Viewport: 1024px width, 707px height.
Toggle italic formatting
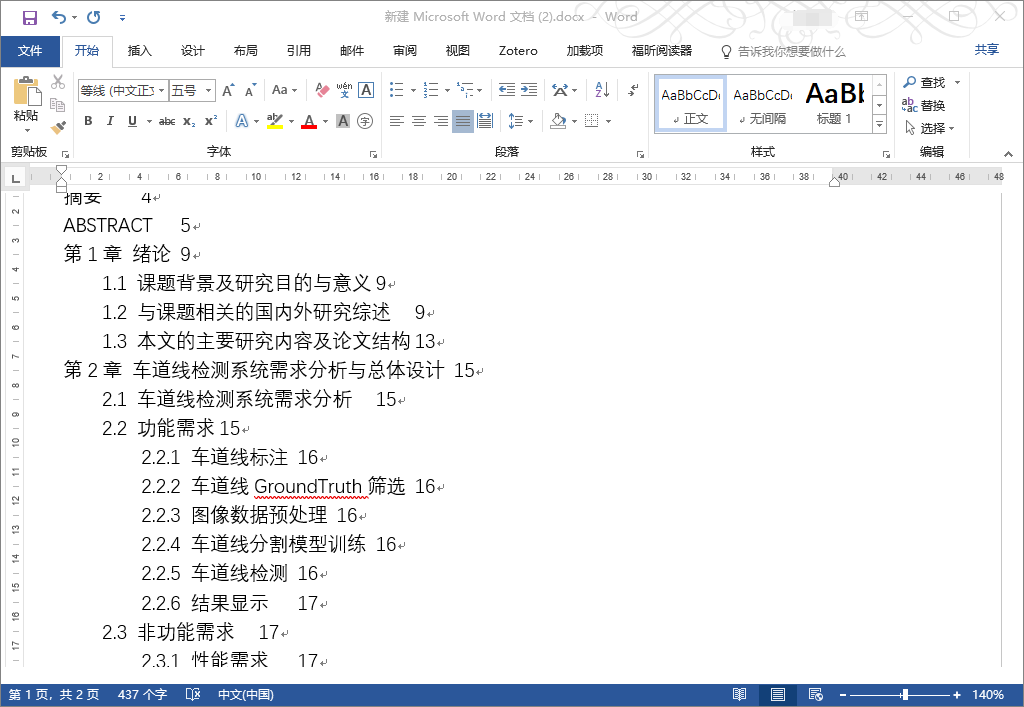pos(110,121)
